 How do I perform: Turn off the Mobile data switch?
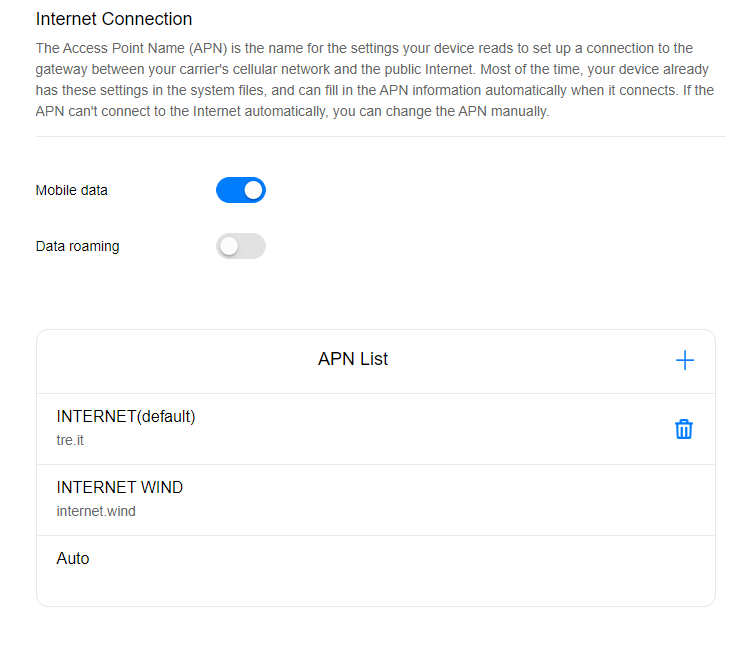click(241, 190)
